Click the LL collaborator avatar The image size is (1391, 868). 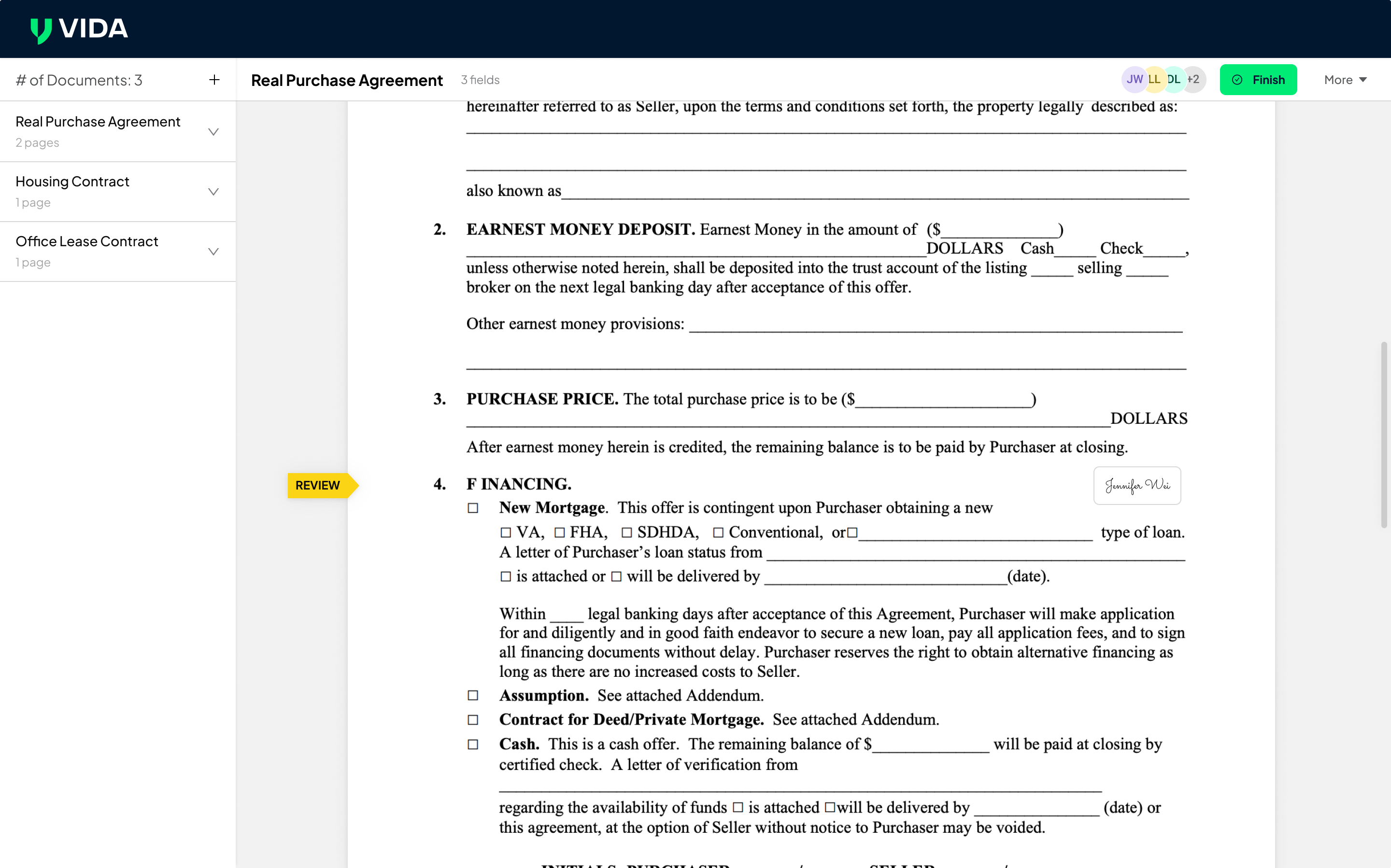click(1154, 79)
